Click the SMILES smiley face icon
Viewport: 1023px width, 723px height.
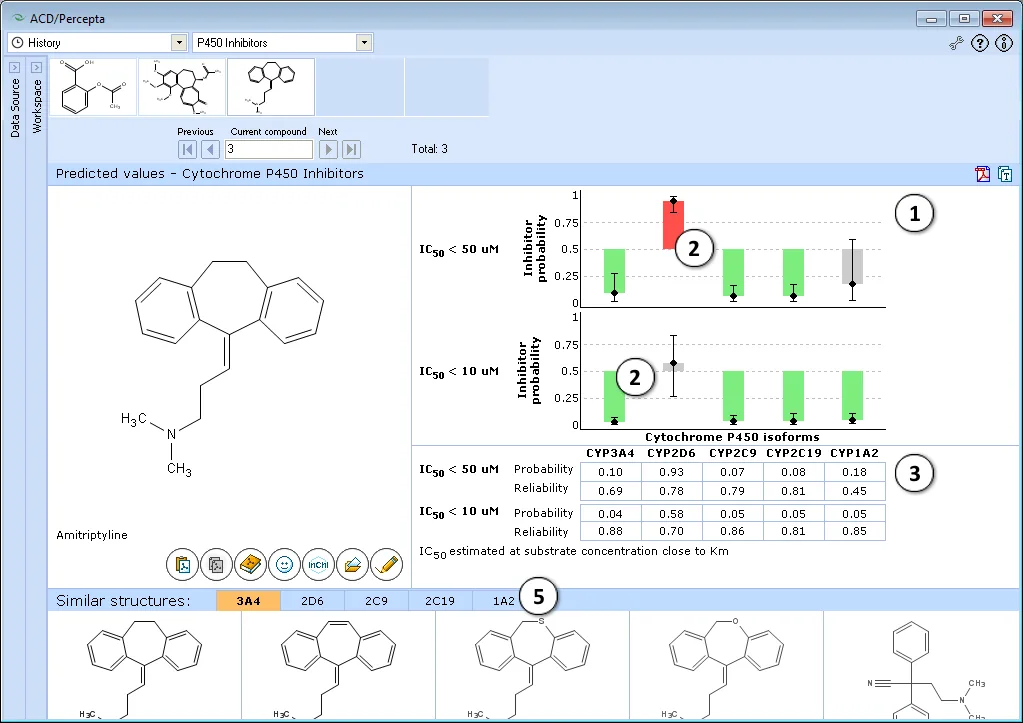tap(284, 564)
